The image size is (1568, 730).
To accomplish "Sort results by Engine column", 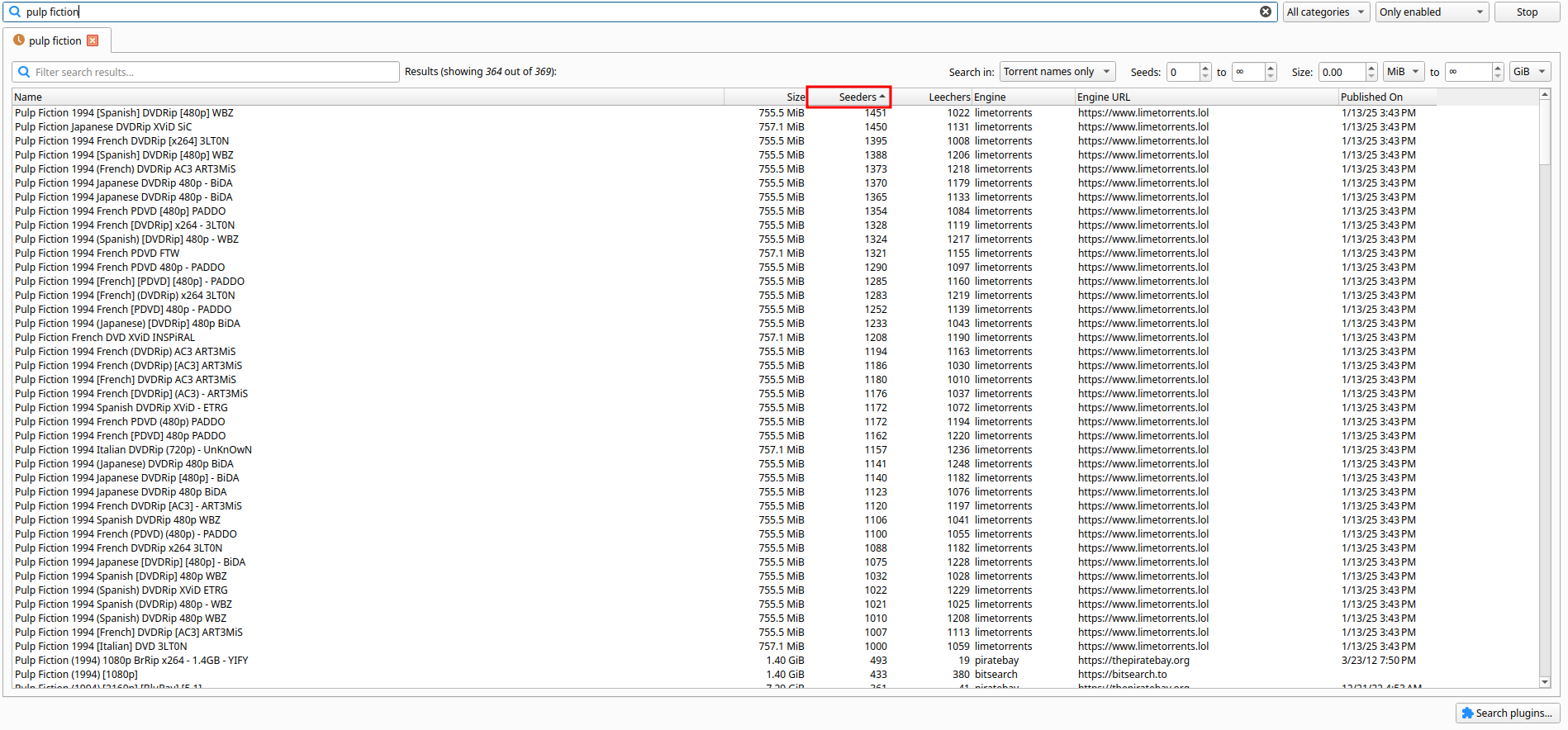I will (1024, 97).
